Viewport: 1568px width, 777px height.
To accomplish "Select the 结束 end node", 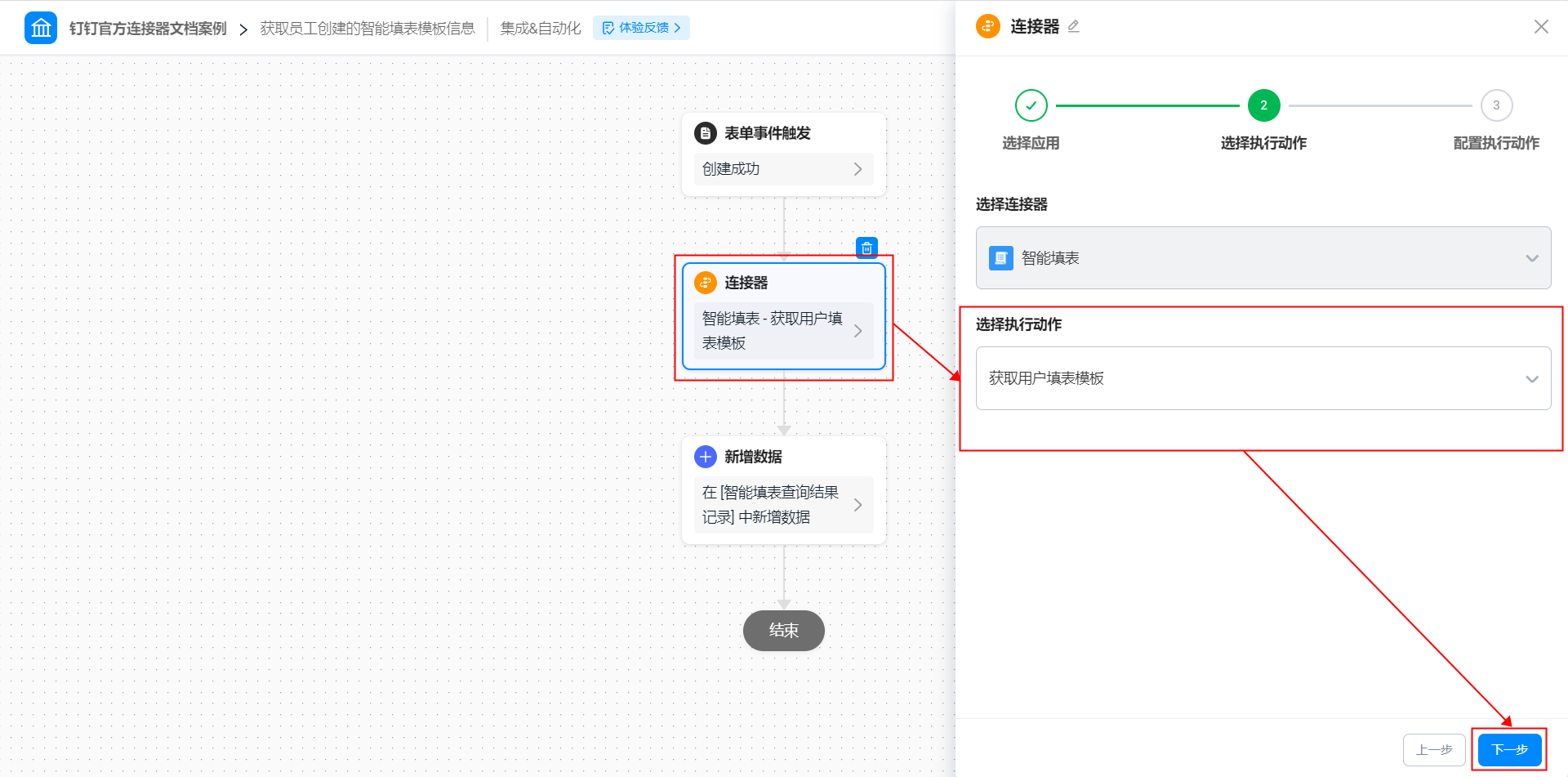I will [x=784, y=631].
